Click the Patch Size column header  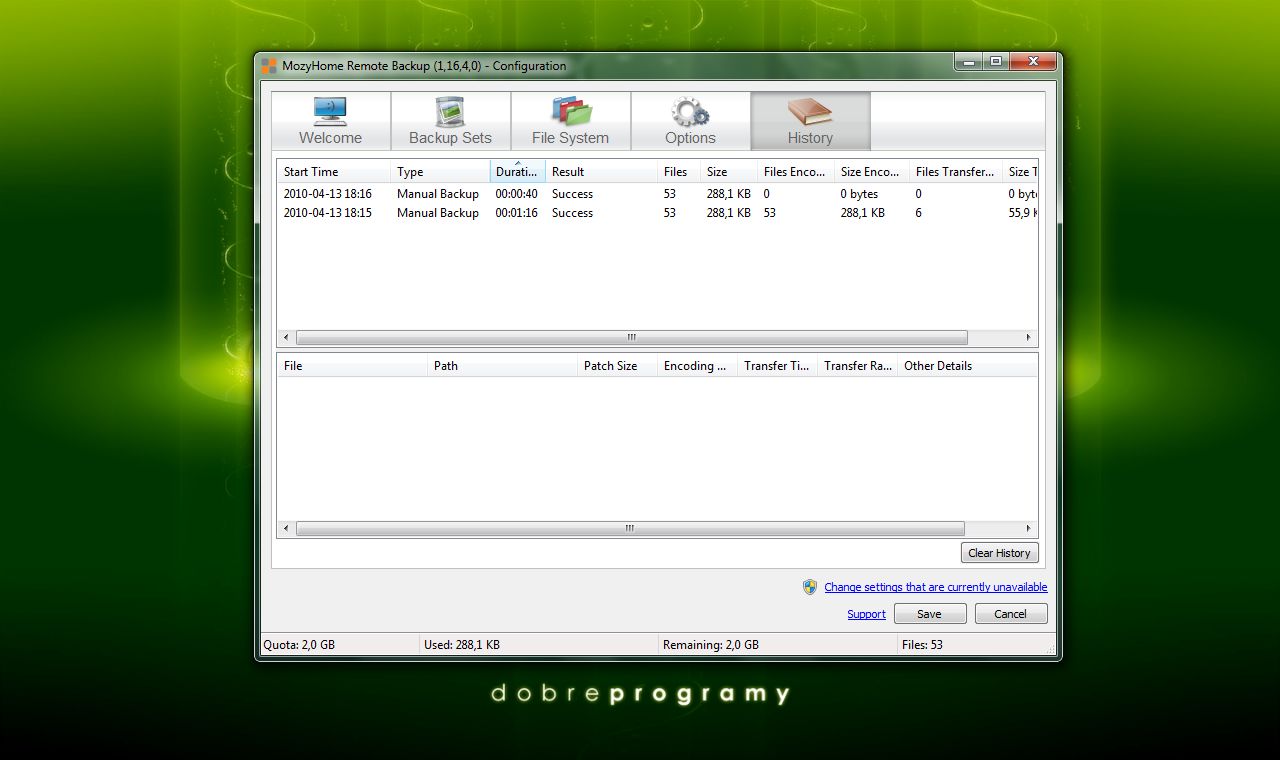pos(617,366)
